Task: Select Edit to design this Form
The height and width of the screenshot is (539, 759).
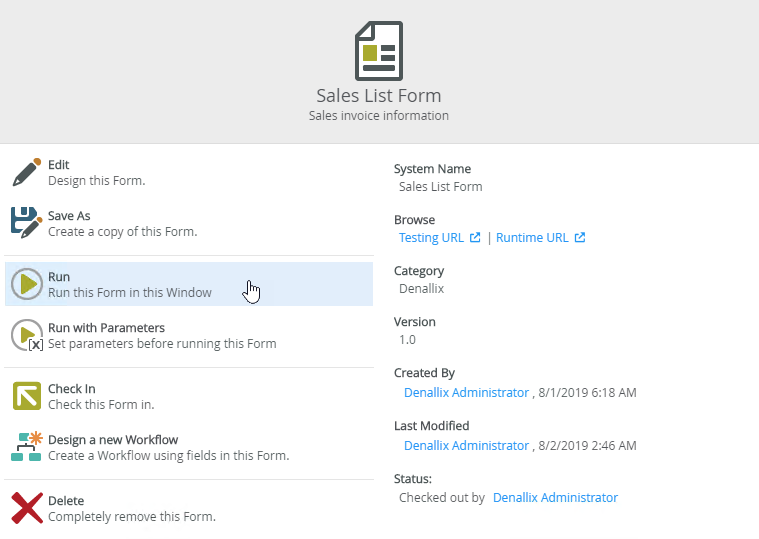Action: [x=96, y=173]
